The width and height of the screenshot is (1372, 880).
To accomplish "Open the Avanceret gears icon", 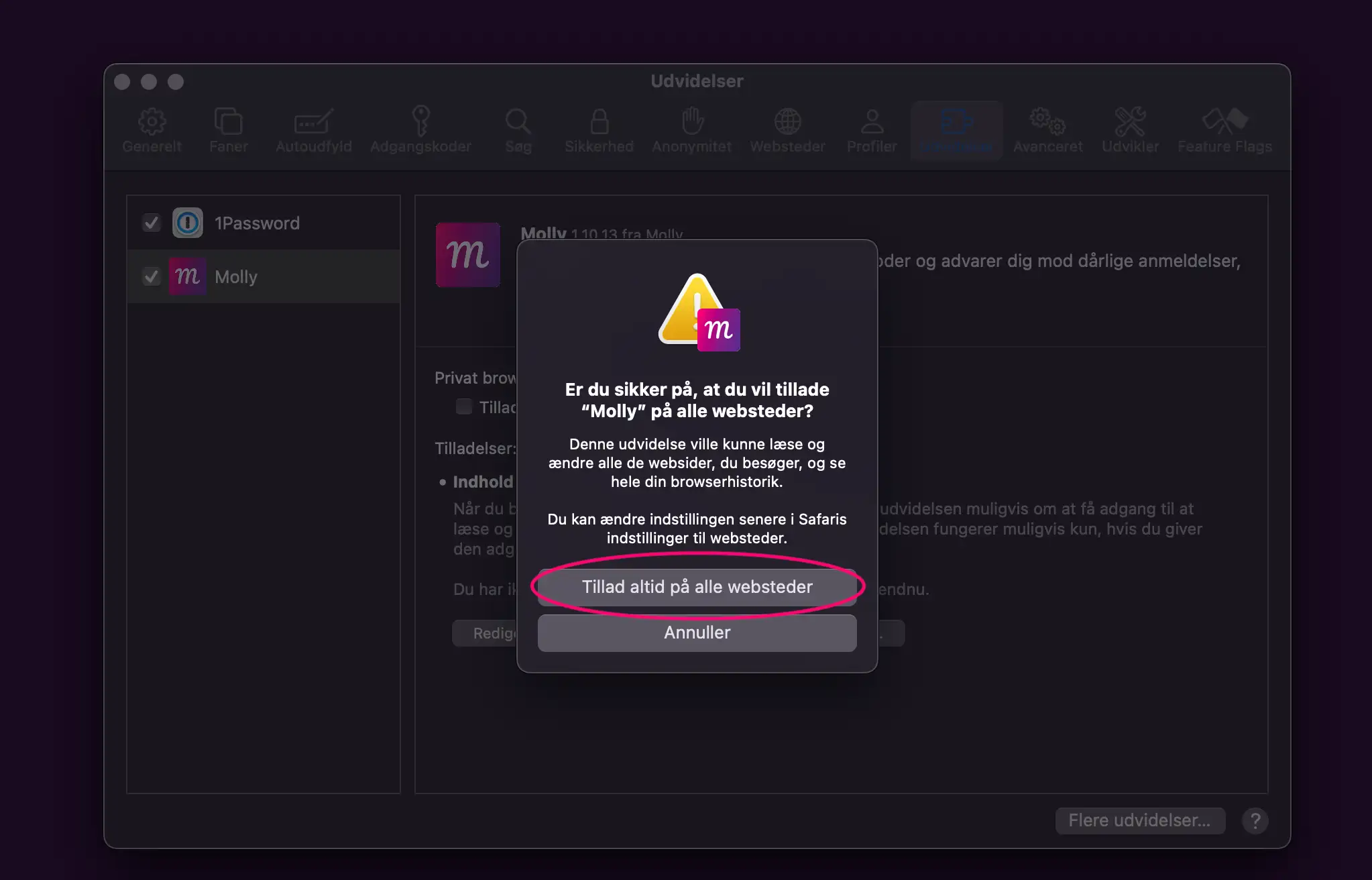I will 1047,122.
